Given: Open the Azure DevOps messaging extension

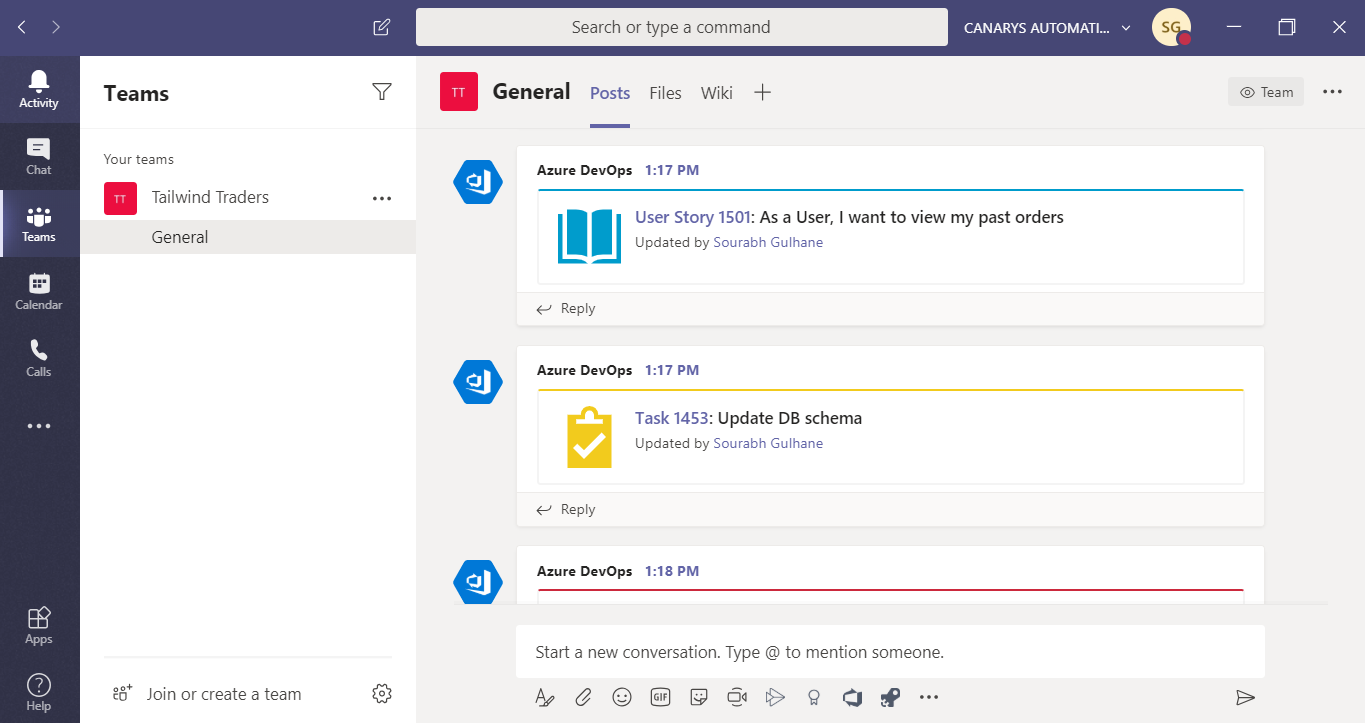Looking at the screenshot, I should tap(852, 697).
